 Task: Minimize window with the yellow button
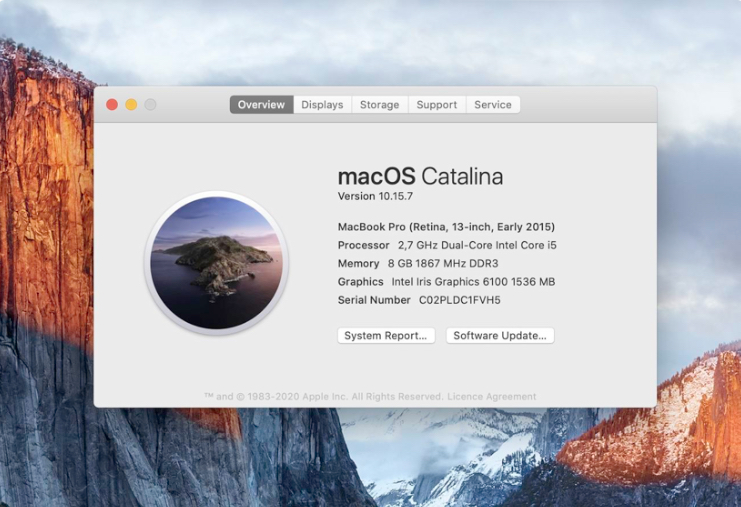tap(131, 104)
